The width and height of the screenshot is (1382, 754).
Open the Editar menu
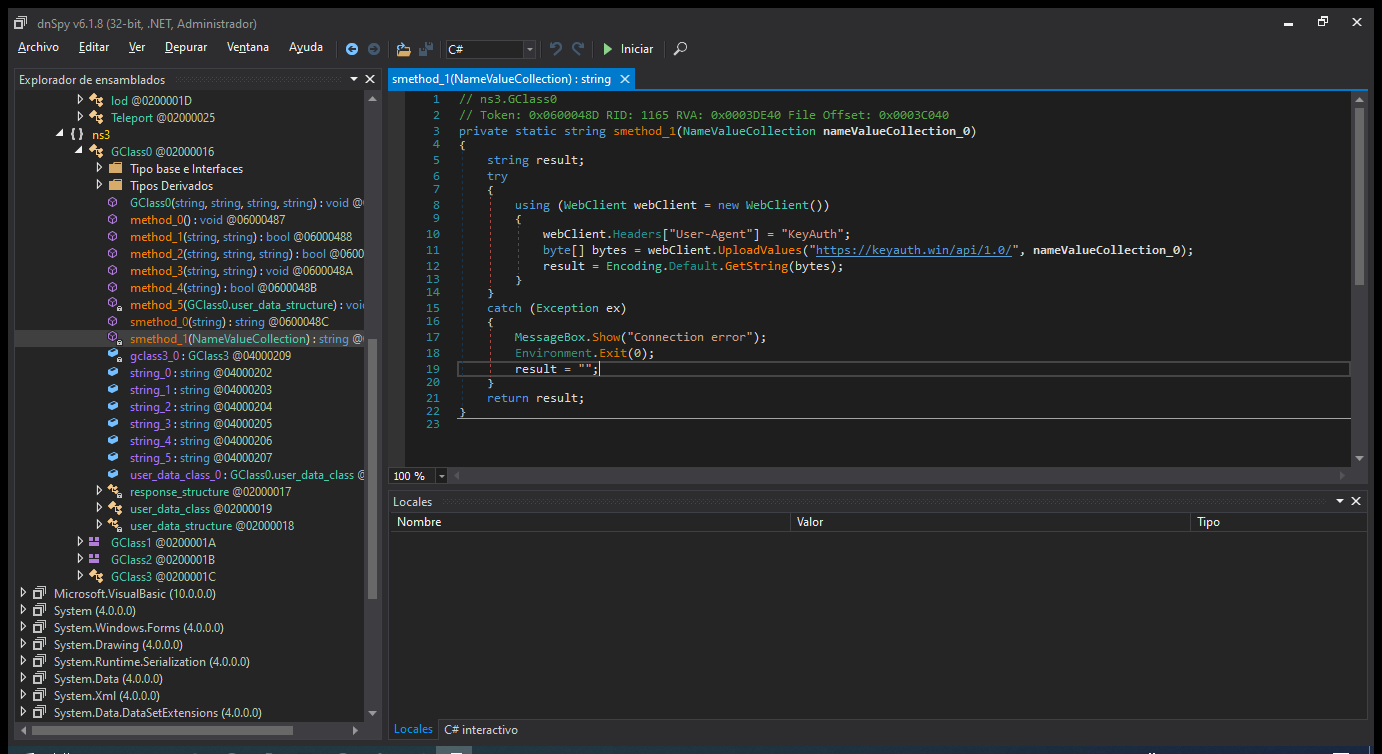[x=94, y=47]
